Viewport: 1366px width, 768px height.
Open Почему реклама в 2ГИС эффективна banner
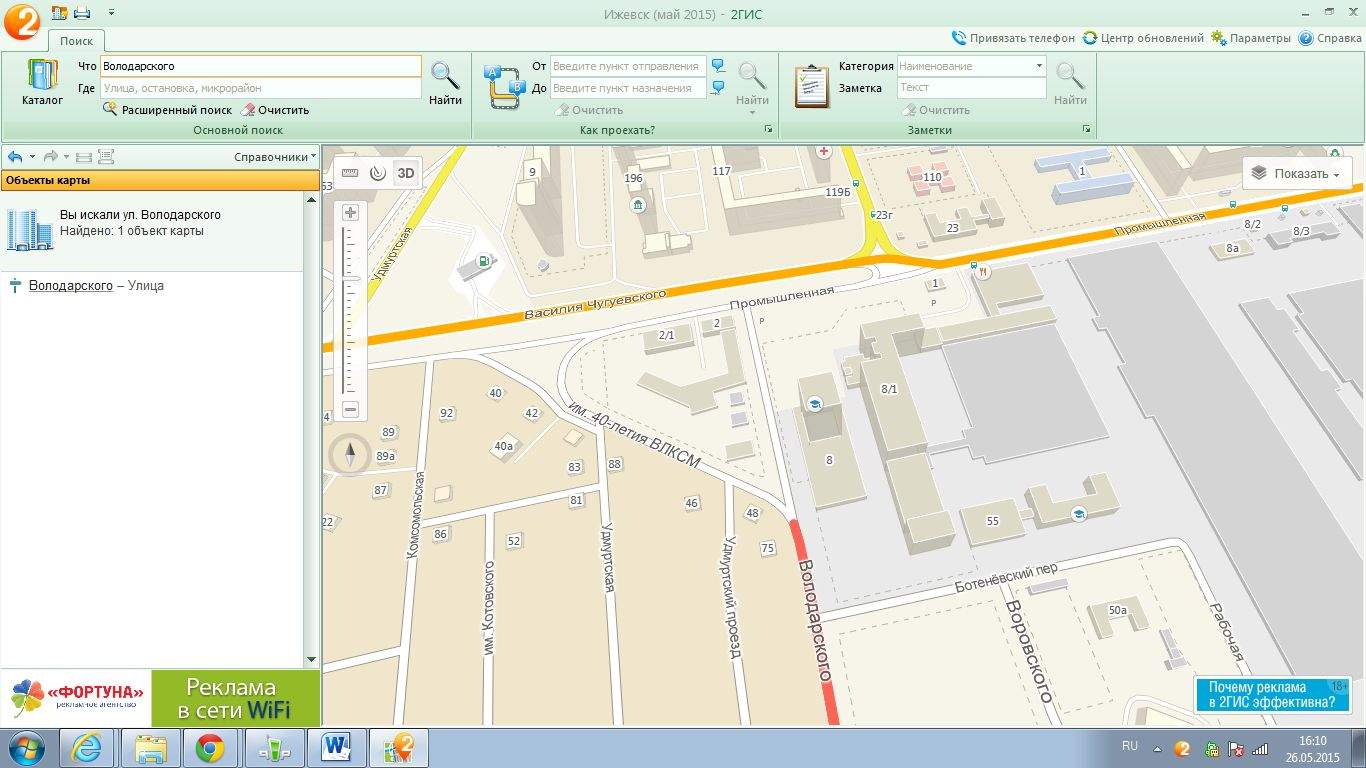tap(1272, 695)
